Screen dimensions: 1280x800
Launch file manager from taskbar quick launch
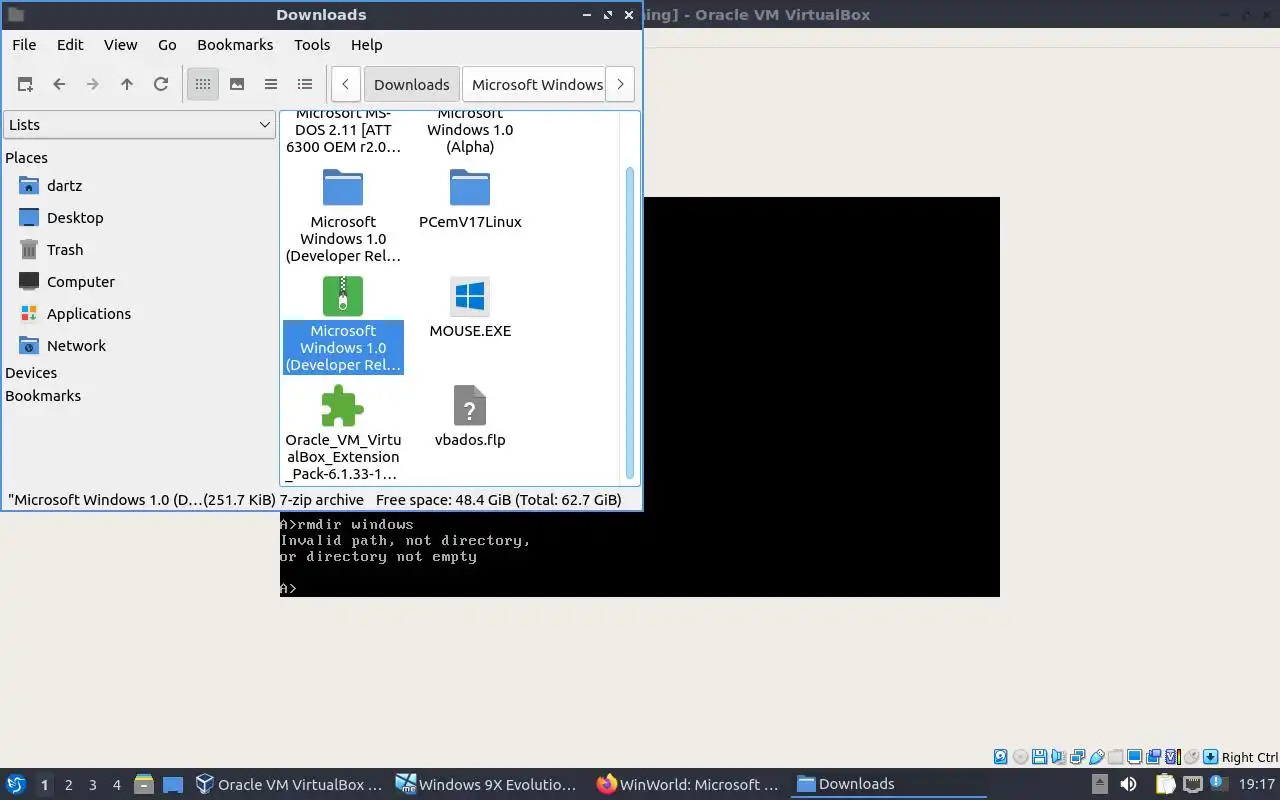click(x=143, y=784)
